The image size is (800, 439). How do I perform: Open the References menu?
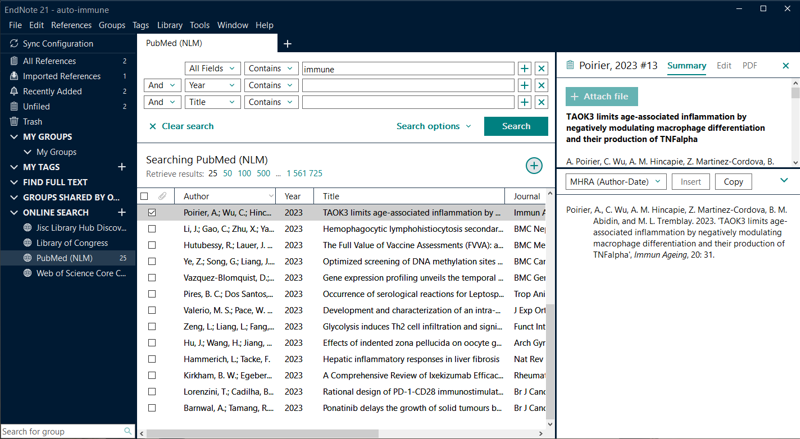(71, 25)
